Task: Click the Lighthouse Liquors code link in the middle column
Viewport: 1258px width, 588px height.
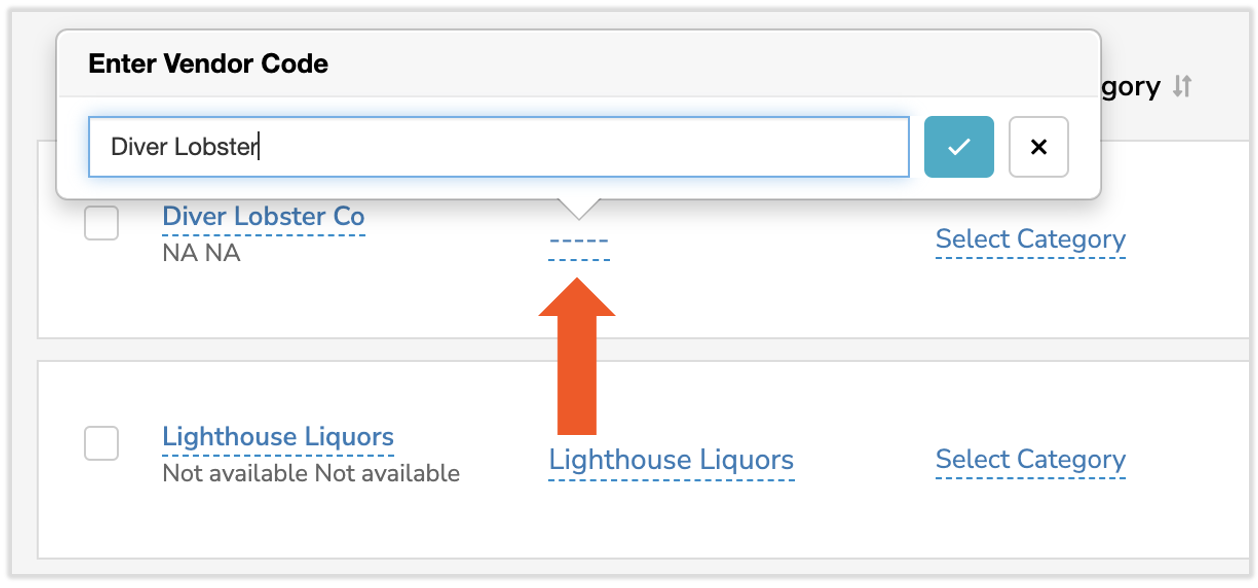Action: 671,460
